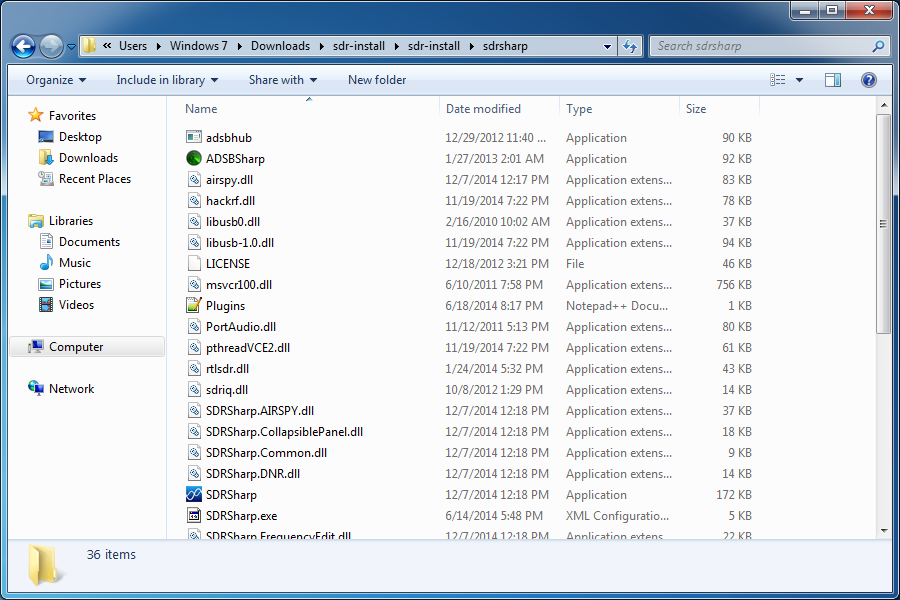Open recent pages dropdown next to Forward
Screen dimensions: 900x600
click(x=71, y=47)
